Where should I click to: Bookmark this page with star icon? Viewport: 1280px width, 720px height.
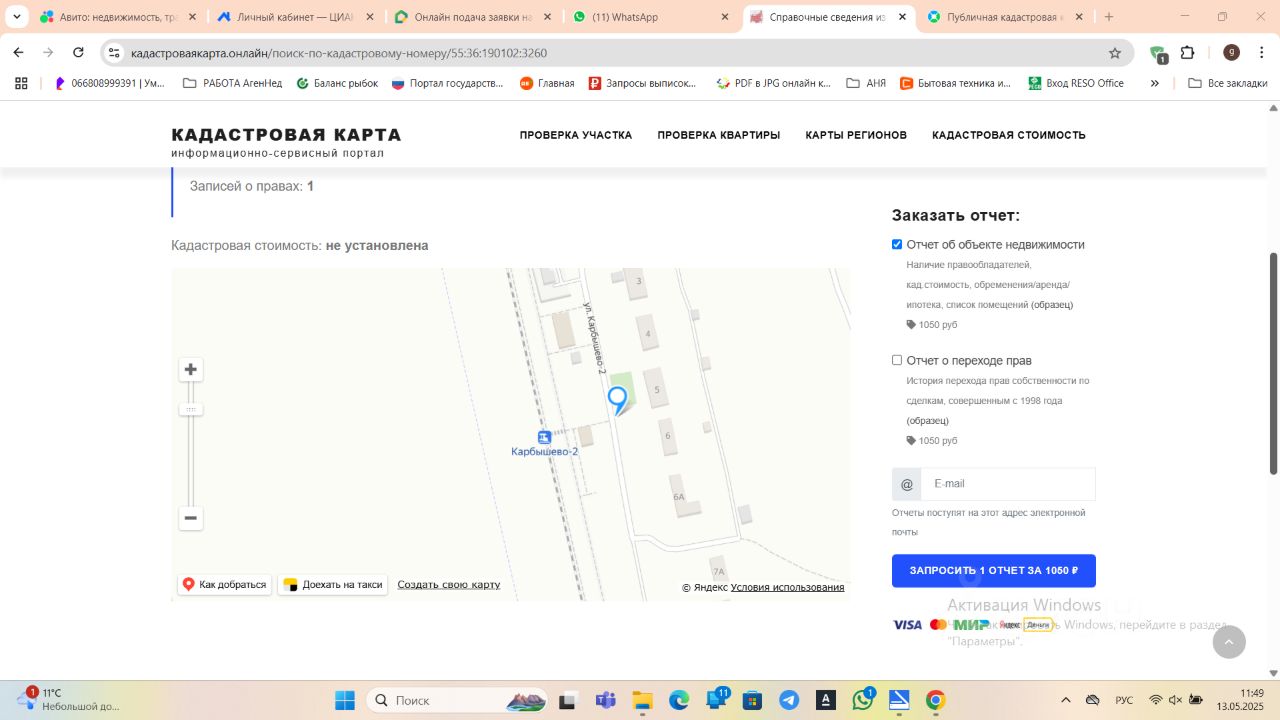pyautogui.click(x=1115, y=53)
